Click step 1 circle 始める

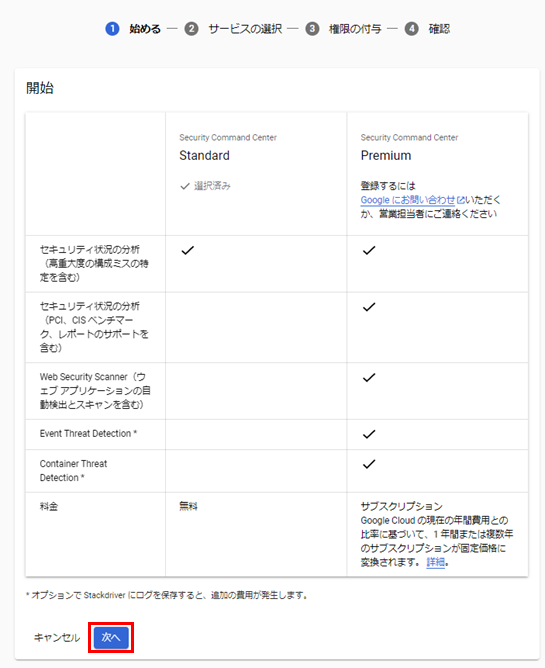[112, 29]
